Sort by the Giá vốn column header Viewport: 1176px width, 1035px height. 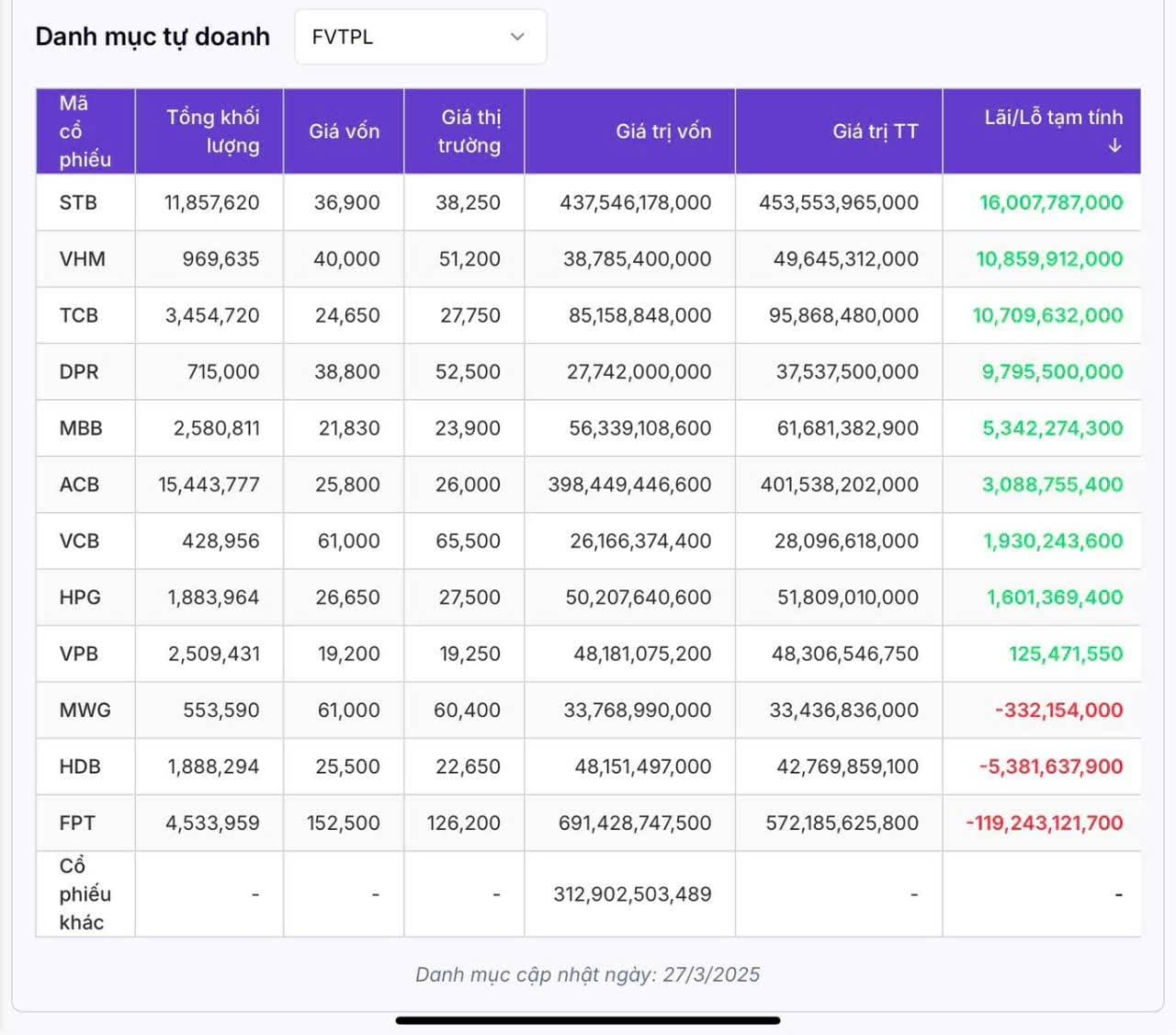point(344,131)
